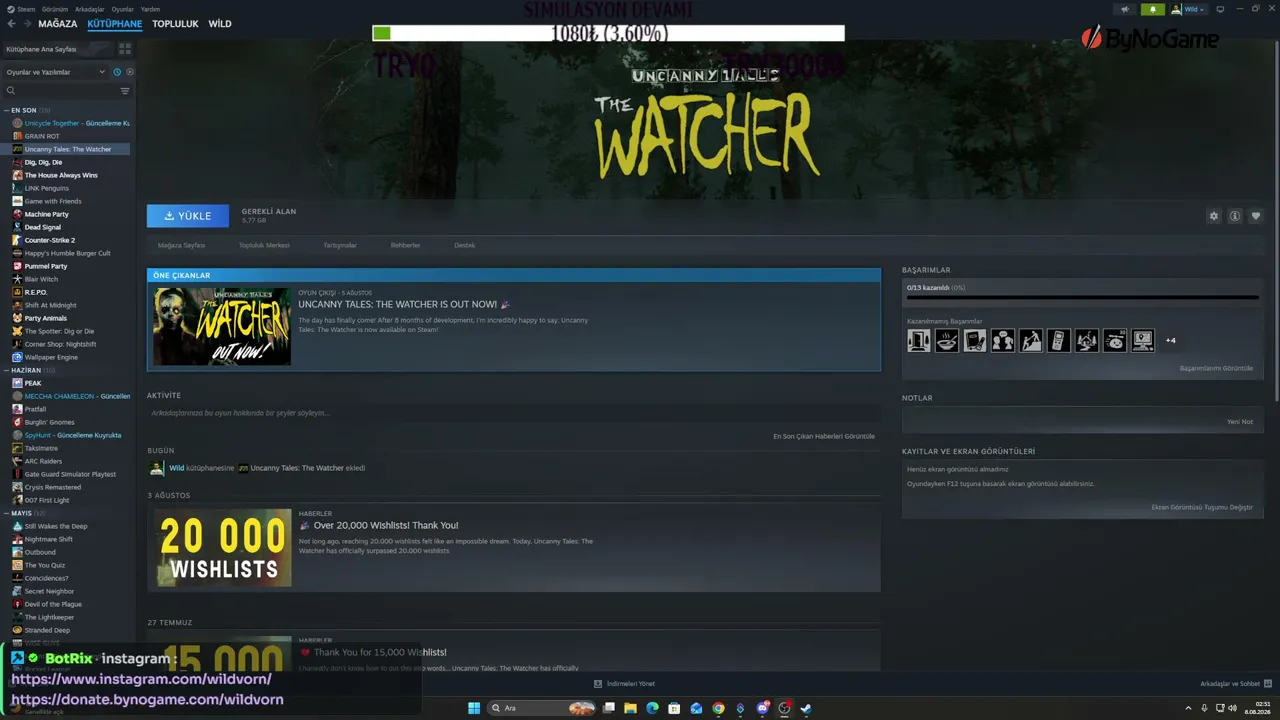The height and width of the screenshot is (720, 1280).
Task: Click the cabin in woods achievement icon
Action: [1087, 340]
